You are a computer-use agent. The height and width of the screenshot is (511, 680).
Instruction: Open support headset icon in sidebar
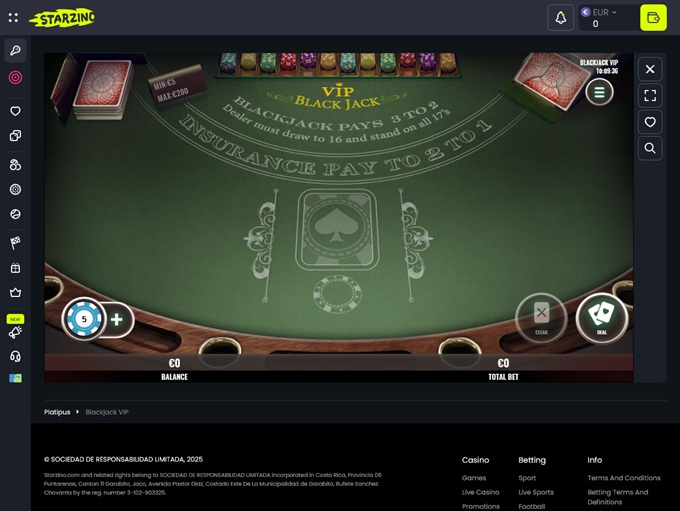pyautogui.click(x=15, y=357)
